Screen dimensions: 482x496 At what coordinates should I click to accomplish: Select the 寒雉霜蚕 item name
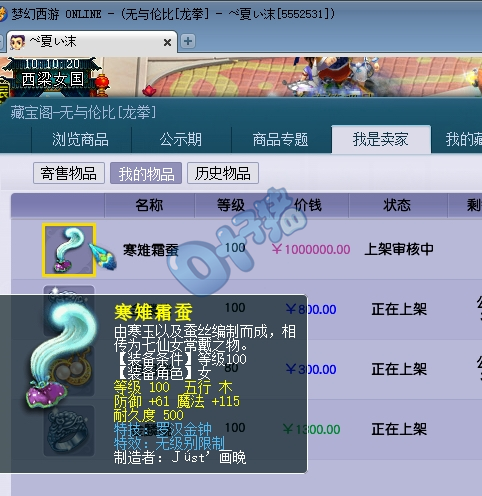pyautogui.click(x=151, y=250)
